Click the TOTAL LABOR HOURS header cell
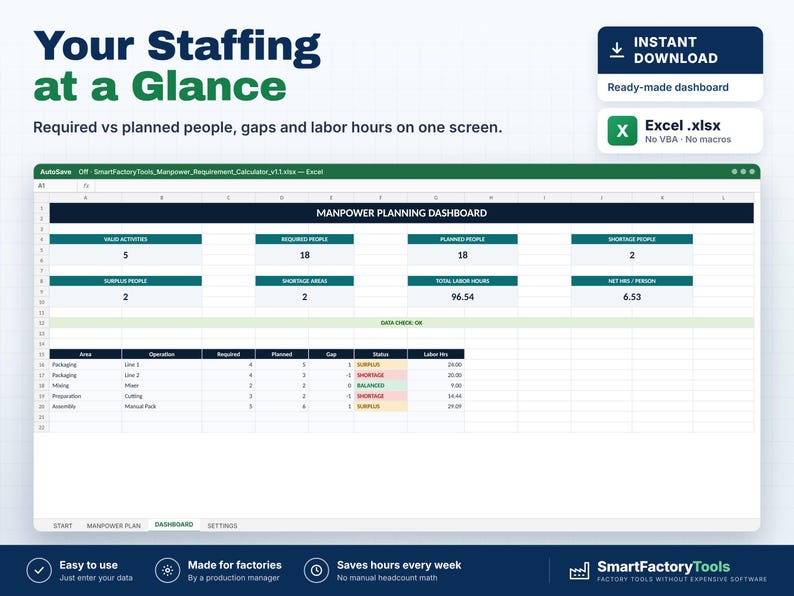Screen dimensions: 794x596 pyautogui.click(x=462, y=281)
